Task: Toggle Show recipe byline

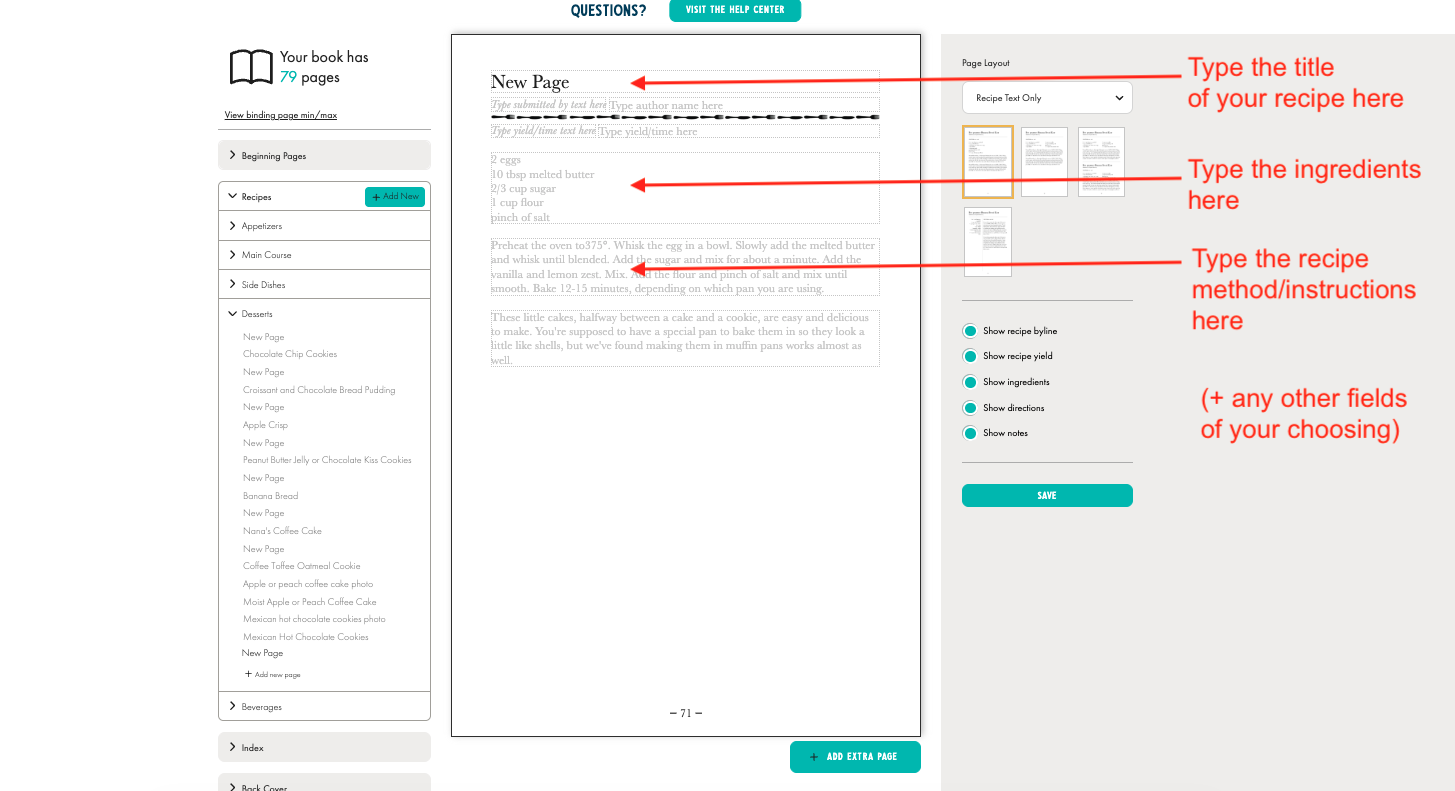Action: tap(969, 331)
